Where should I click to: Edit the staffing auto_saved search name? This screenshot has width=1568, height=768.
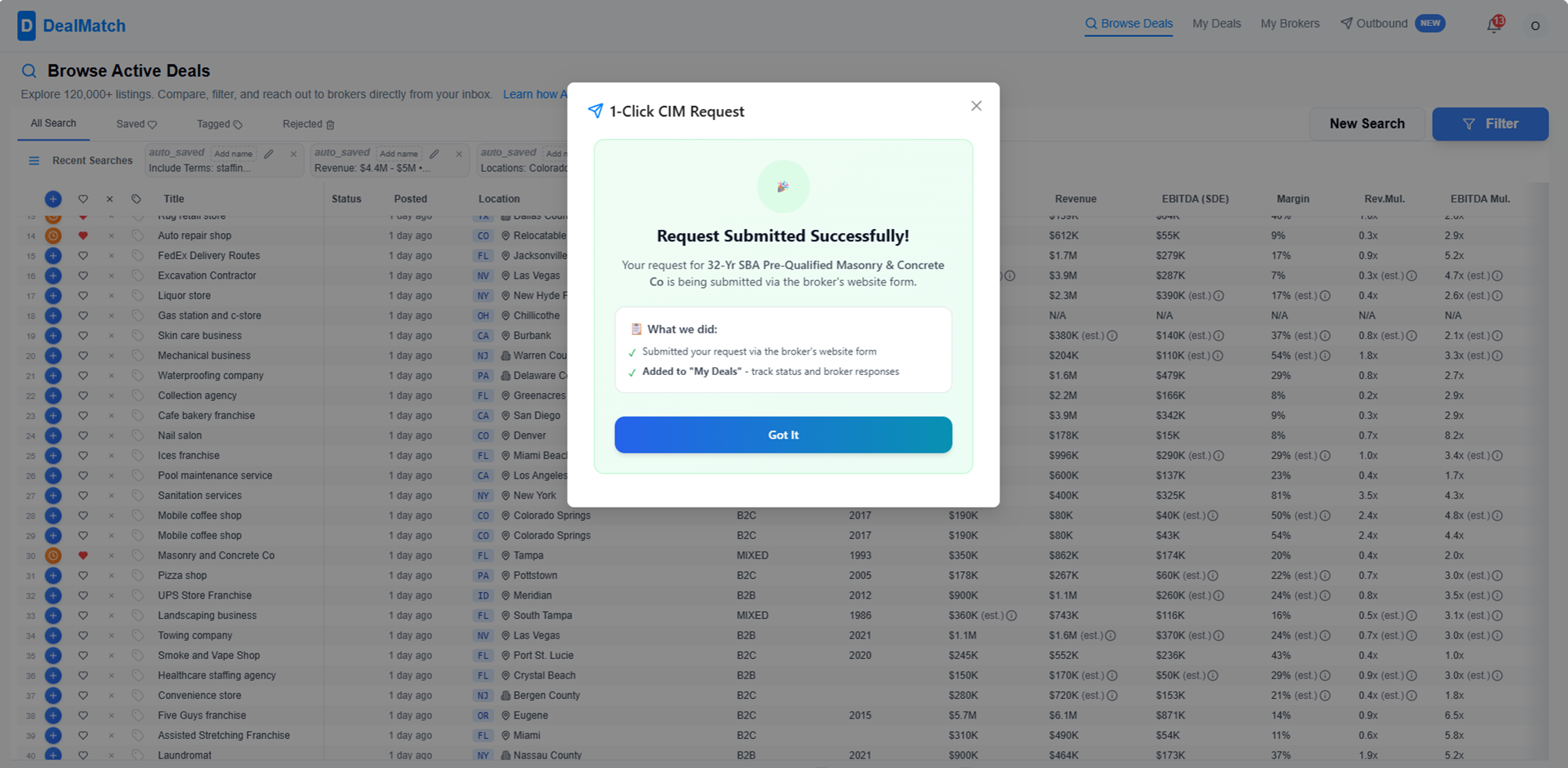(269, 154)
